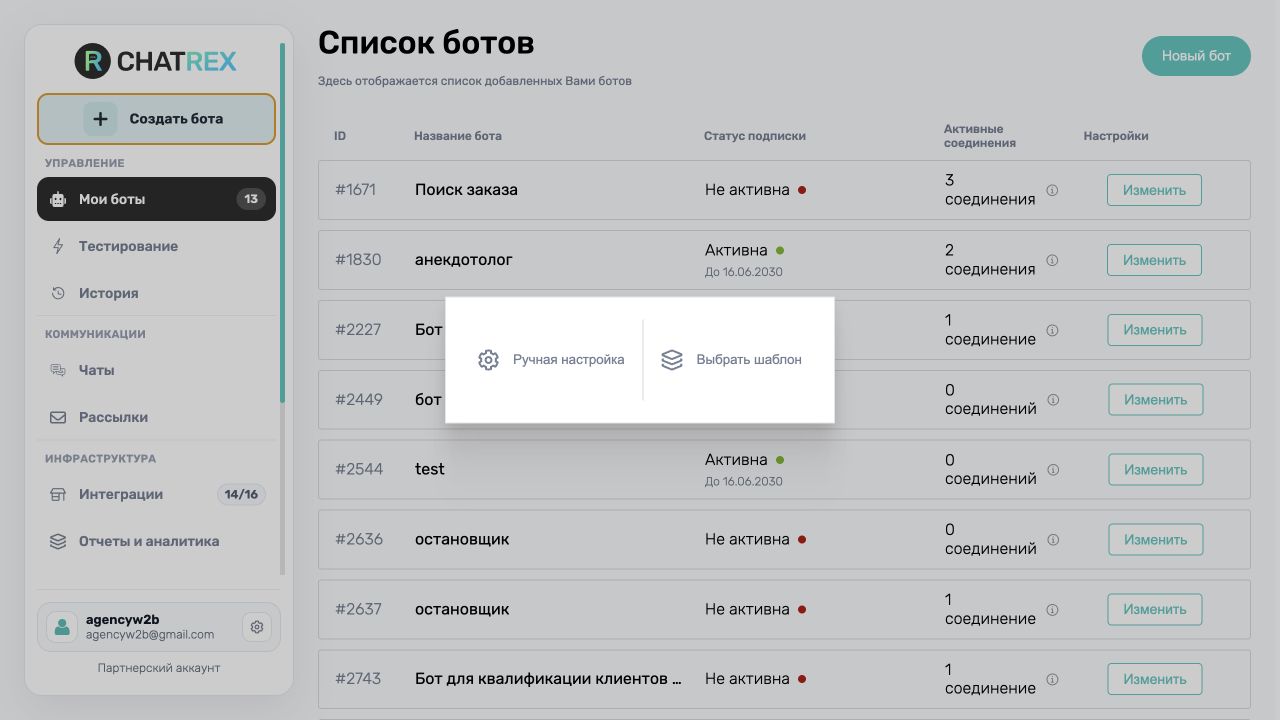Click the envelope icon beside Рассылки
The height and width of the screenshot is (720, 1280).
pyautogui.click(x=58, y=417)
